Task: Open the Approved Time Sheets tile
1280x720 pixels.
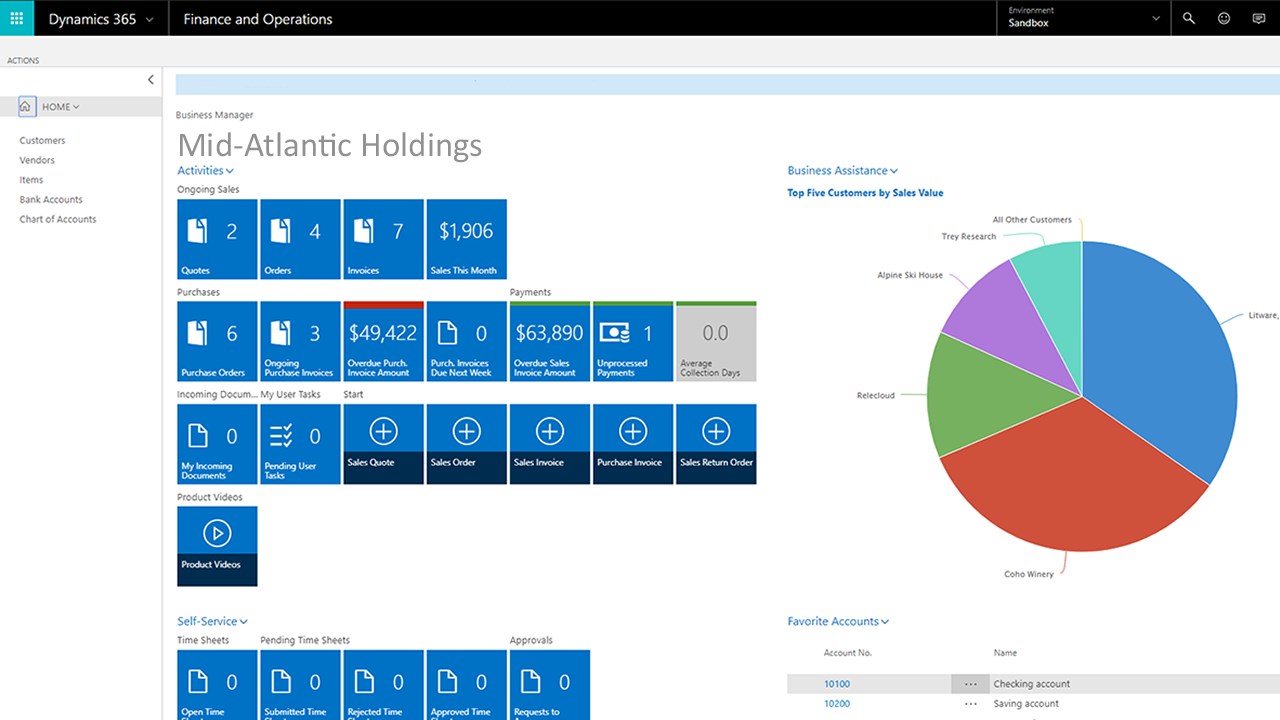Action: pyautogui.click(x=466, y=685)
